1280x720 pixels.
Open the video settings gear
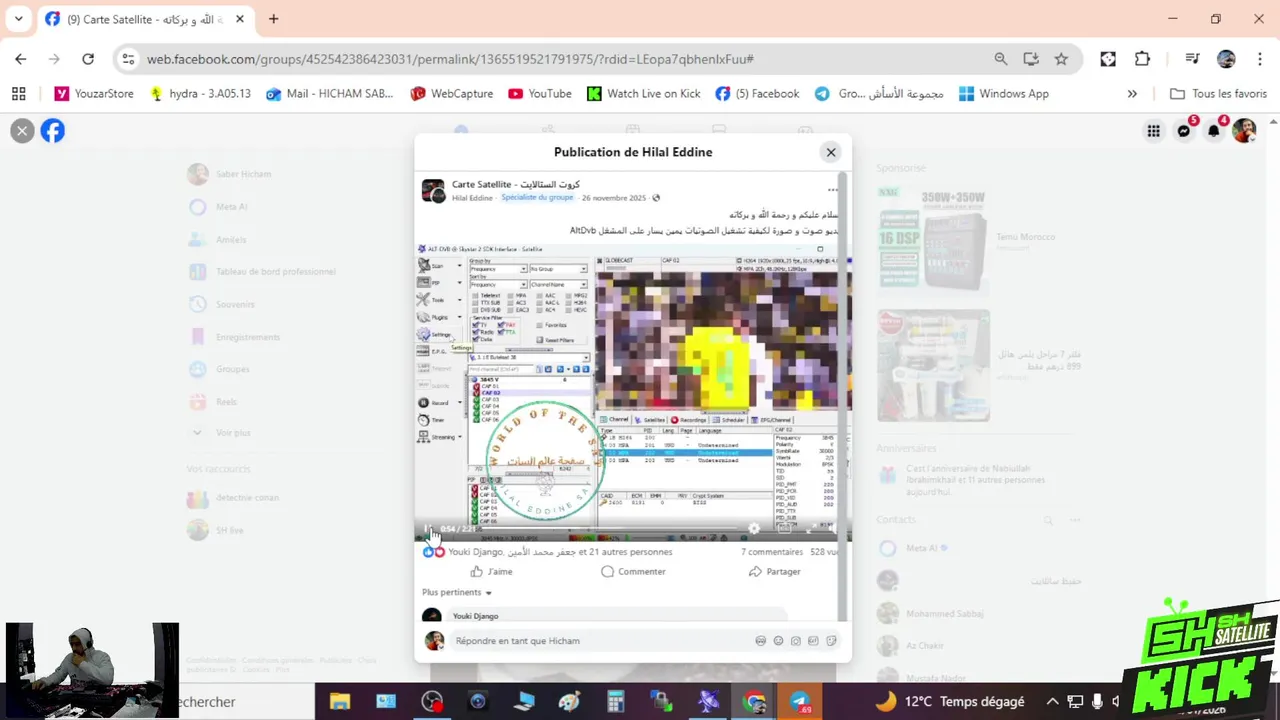click(754, 529)
